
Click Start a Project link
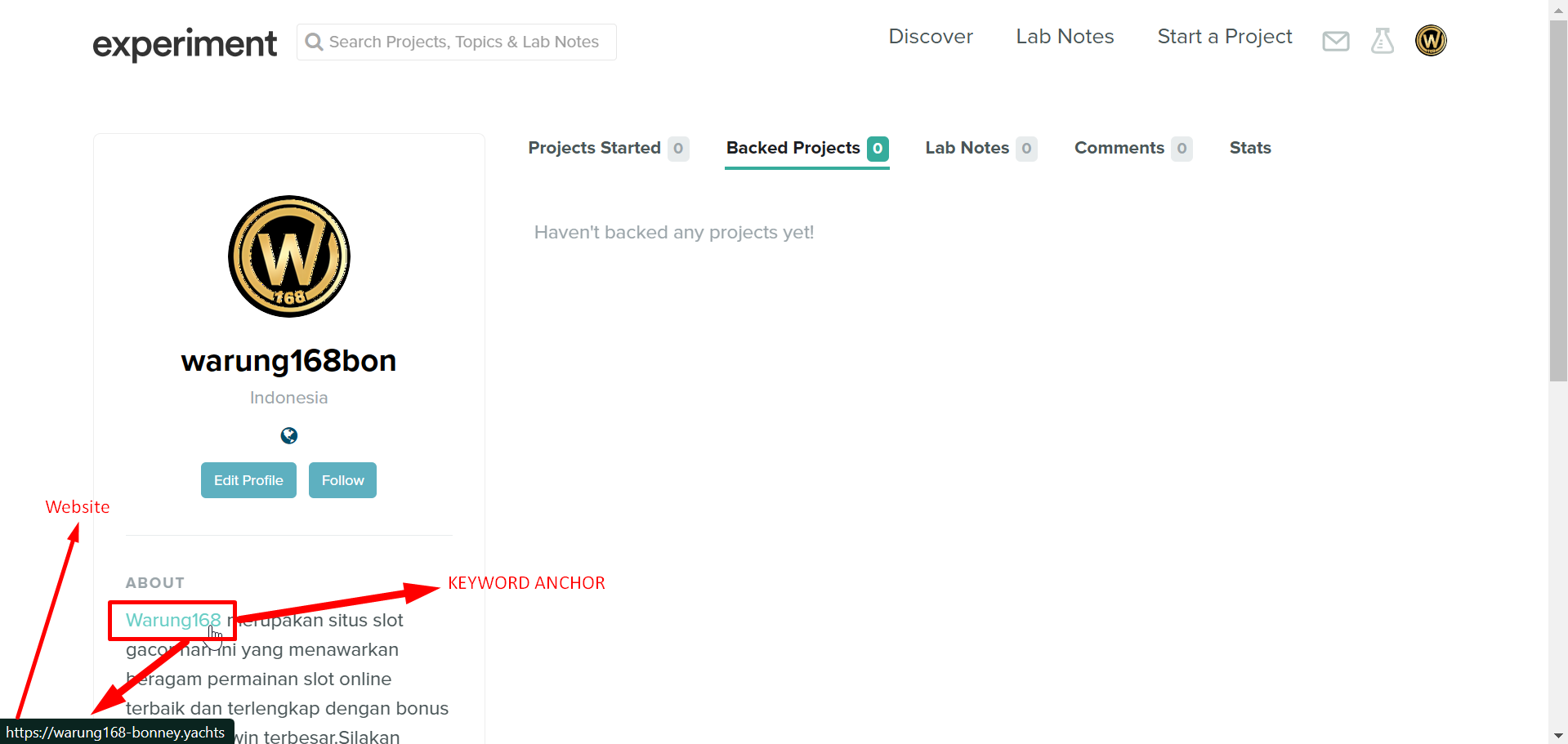click(x=1224, y=37)
